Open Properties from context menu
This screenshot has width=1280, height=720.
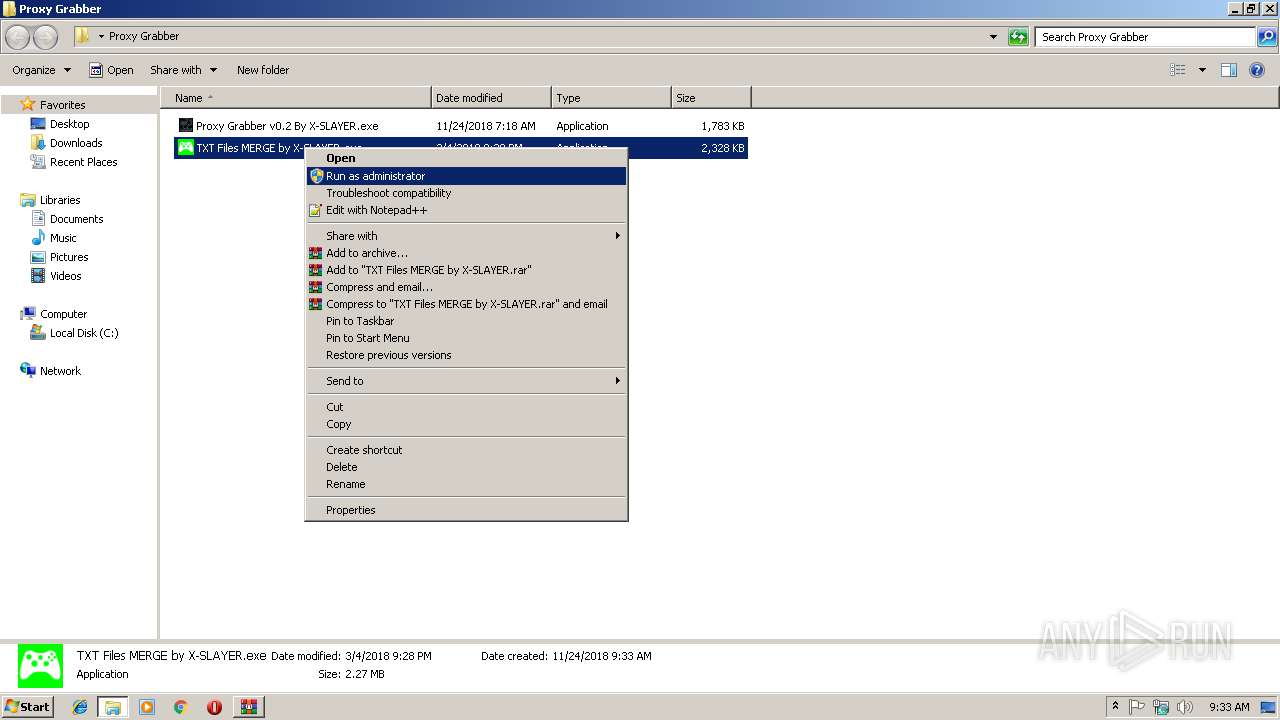coord(466,510)
